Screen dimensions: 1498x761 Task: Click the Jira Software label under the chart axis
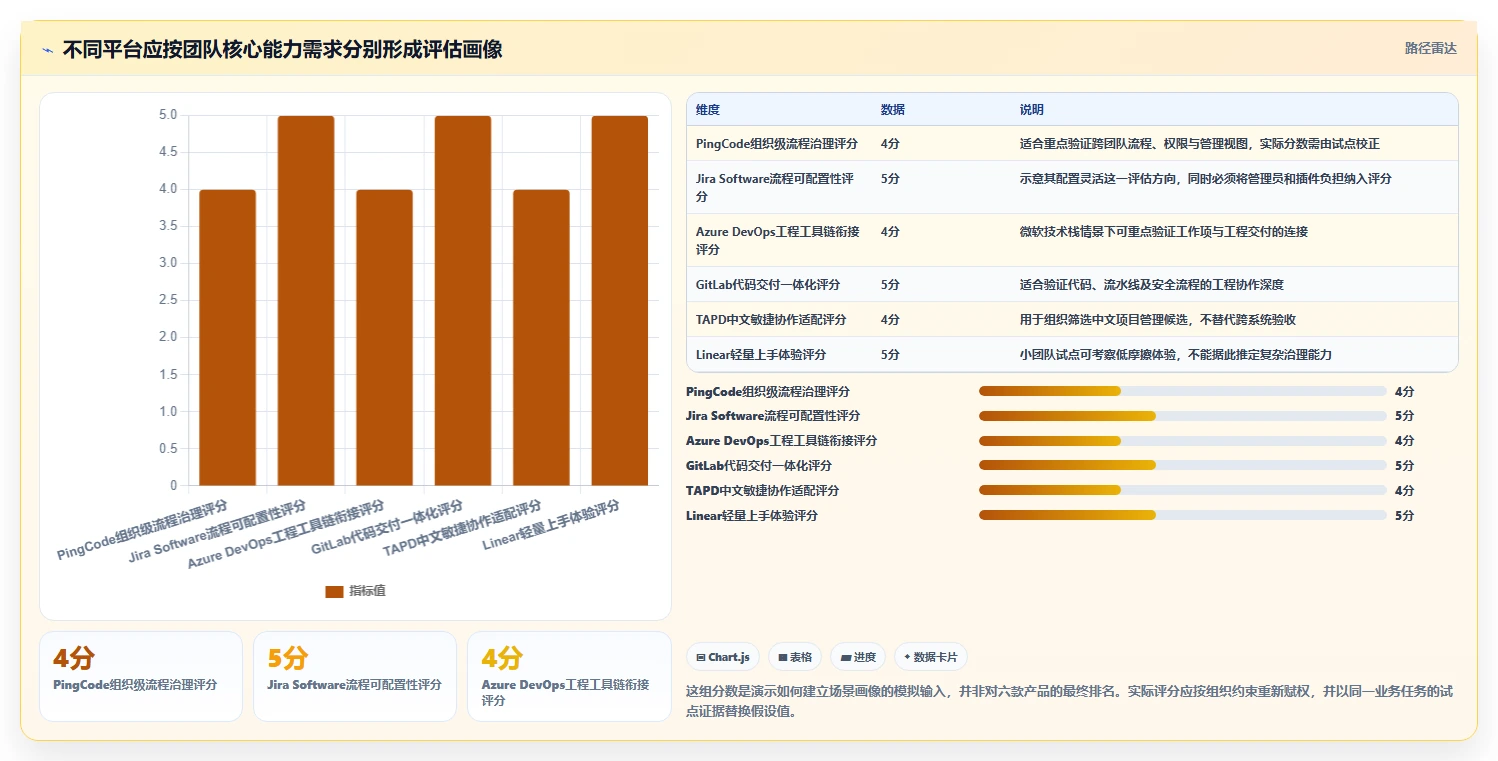click(218, 530)
